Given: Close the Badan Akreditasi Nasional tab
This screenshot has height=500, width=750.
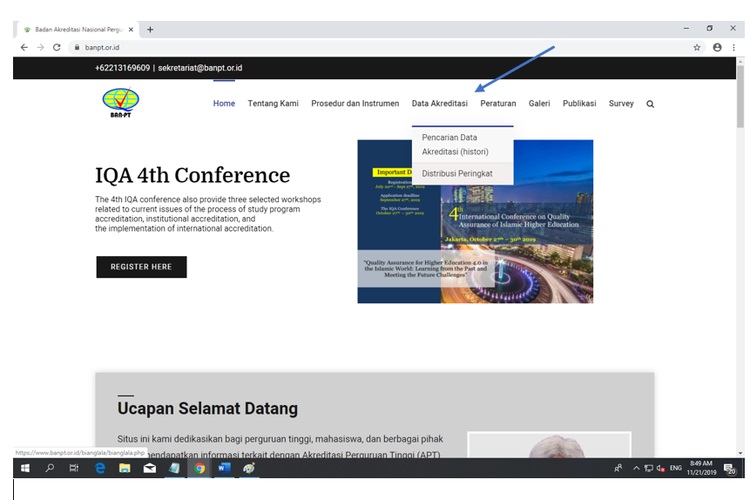Looking at the screenshot, I should (x=131, y=30).
